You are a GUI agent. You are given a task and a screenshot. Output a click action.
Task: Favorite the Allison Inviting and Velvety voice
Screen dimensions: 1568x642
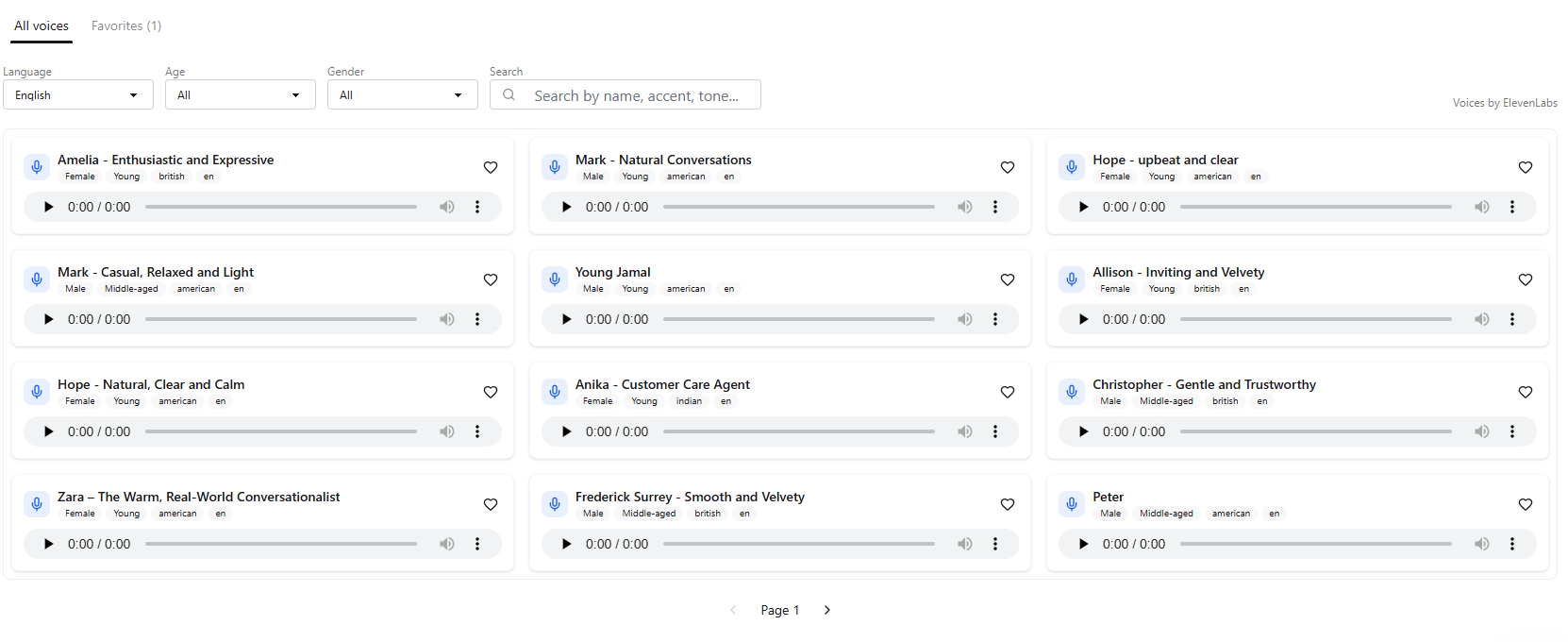click(1525, 279)
